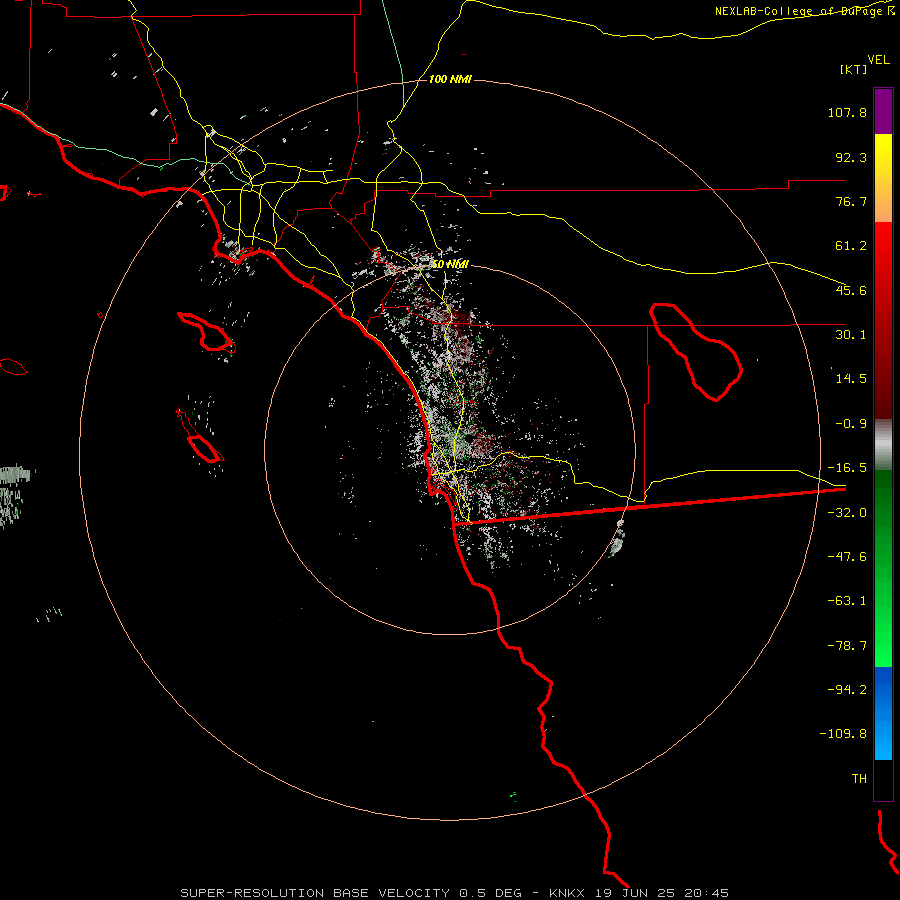Pick the green segment of velocity color bar
Image resolution: width=900 pixels, height=900 pixels.
coord(883,568)
